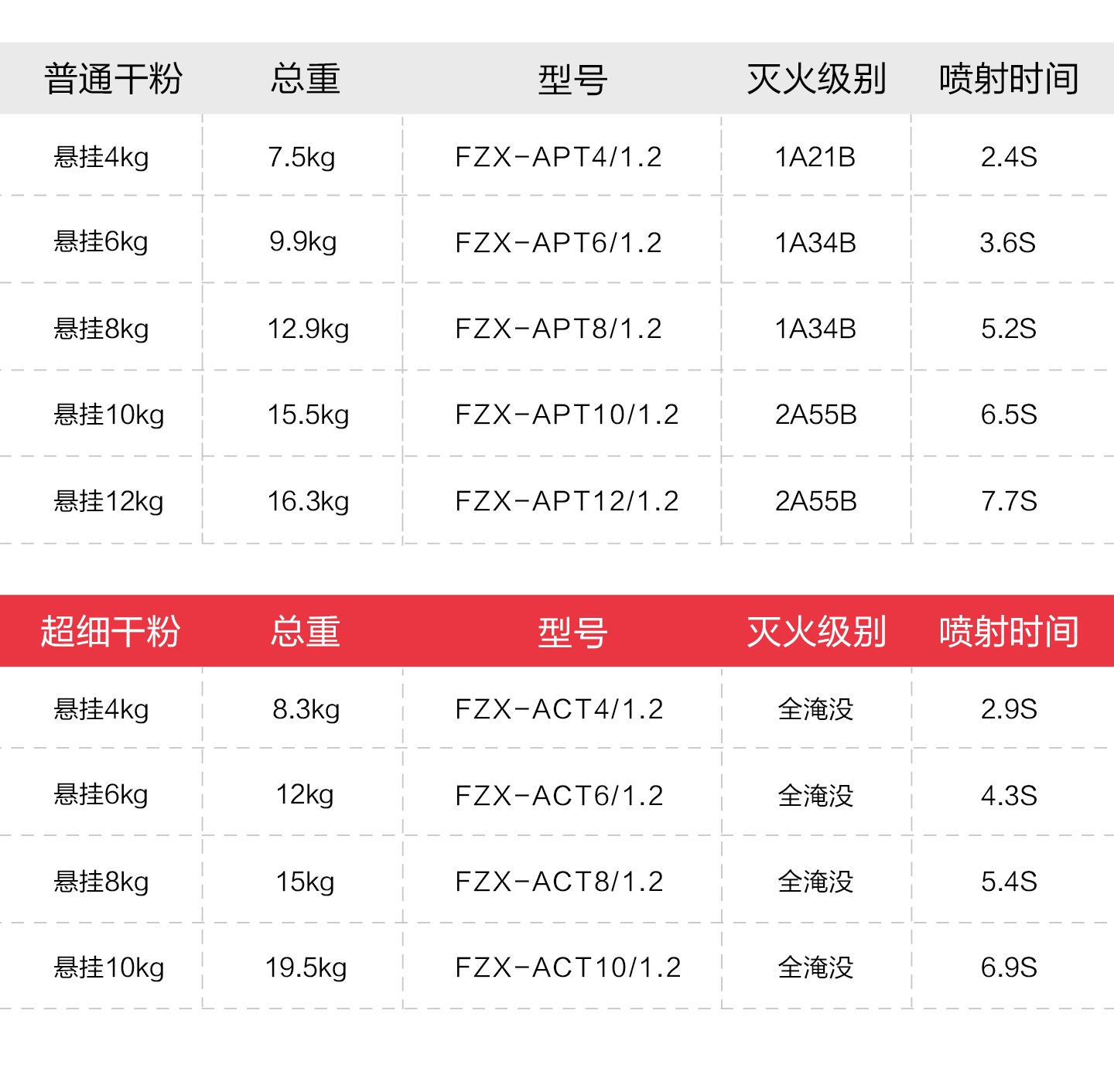
Task: Select model cell FZX-ACT4/1.2
Action: pyautogui.click(x=559, y=709)
